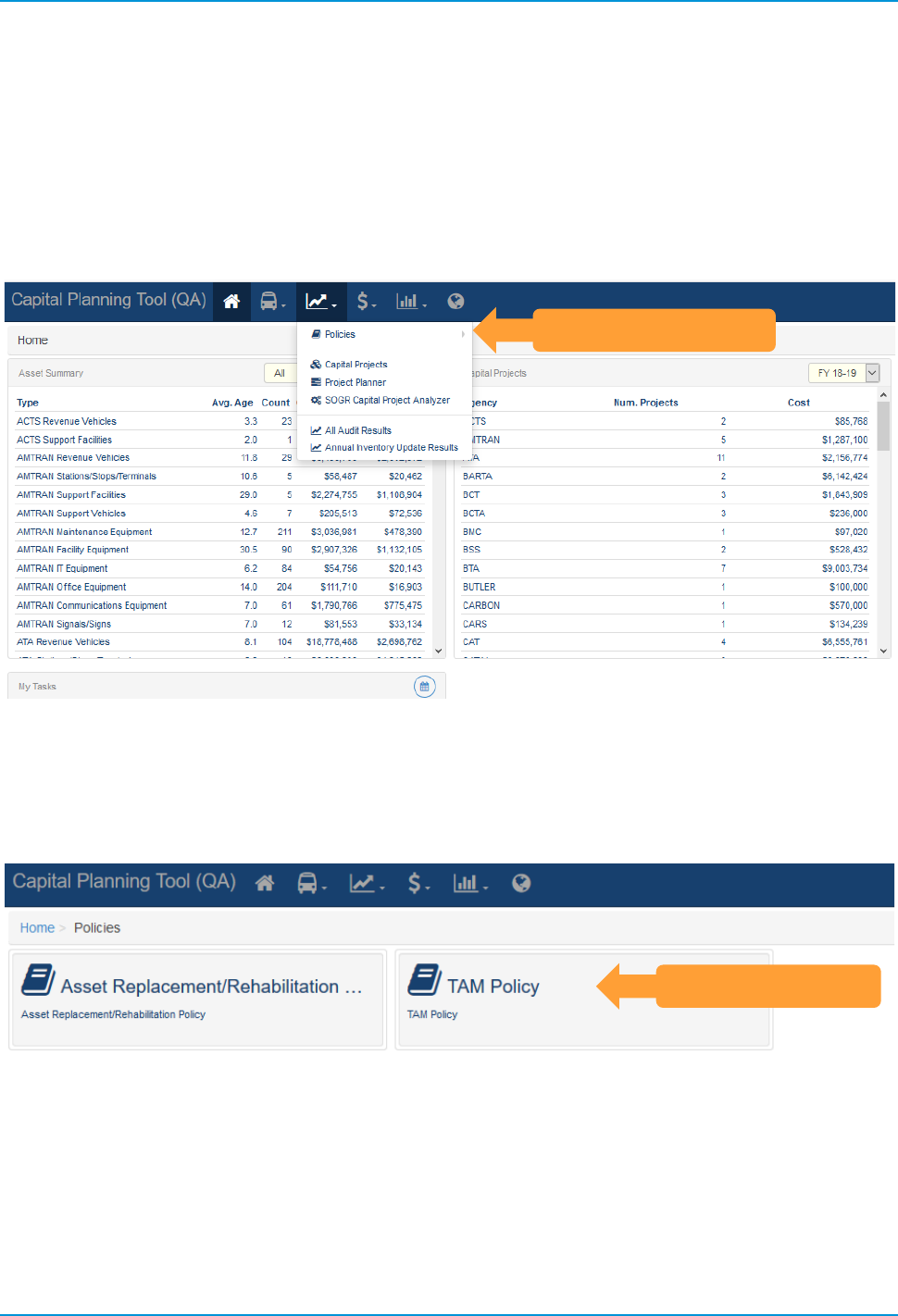Click the Capital Planning Tool (QA) top title
Screen dimensions: 898x1316
(x=108, y=300)
